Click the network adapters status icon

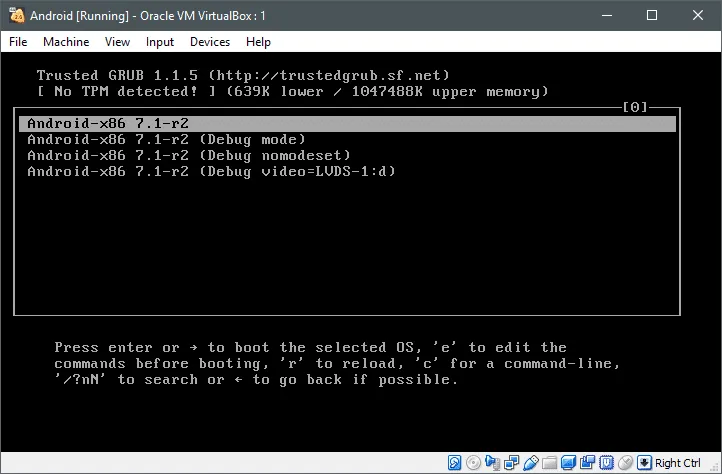coord(511,462)
